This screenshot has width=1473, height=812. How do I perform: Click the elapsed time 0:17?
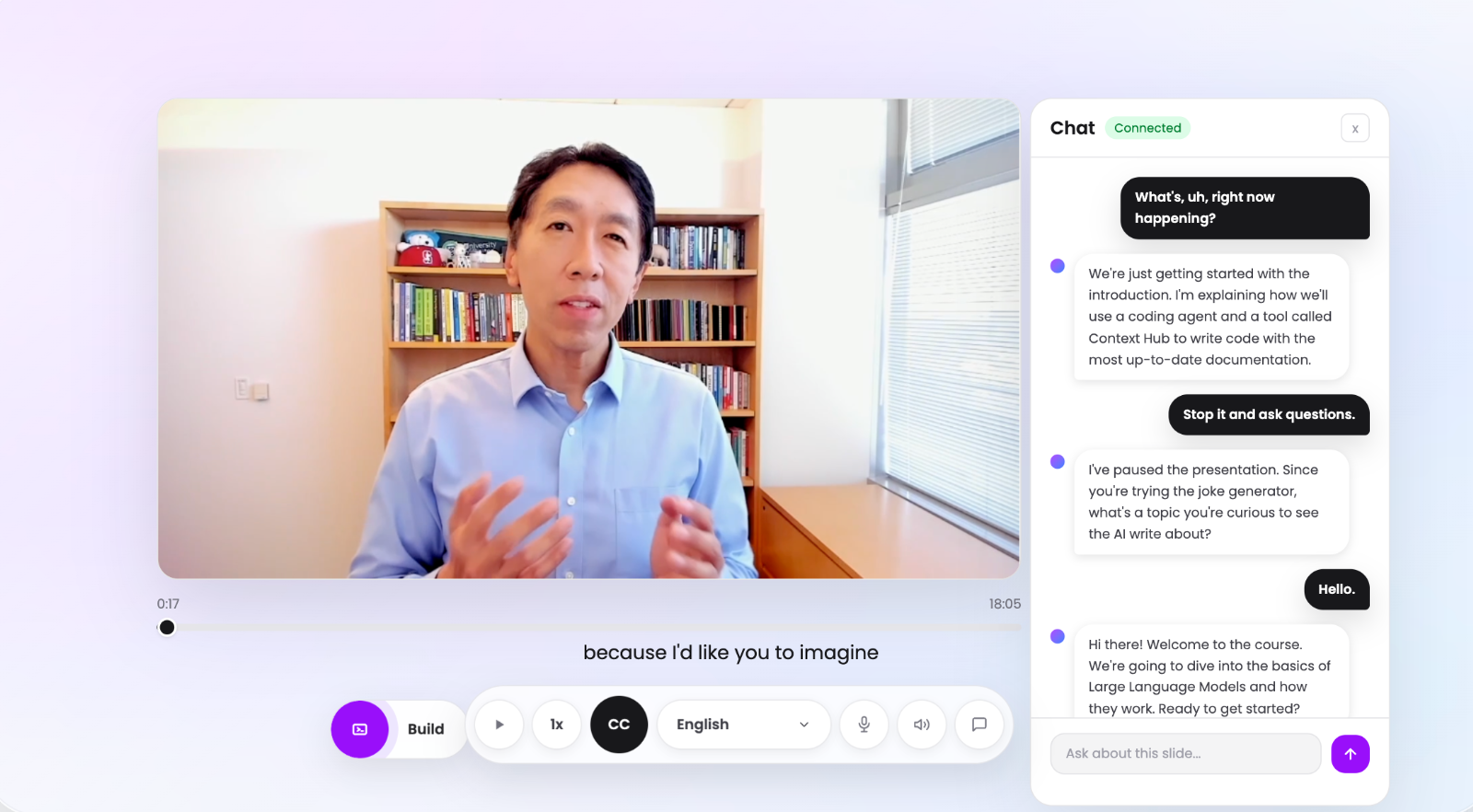(x=168, y=604)
